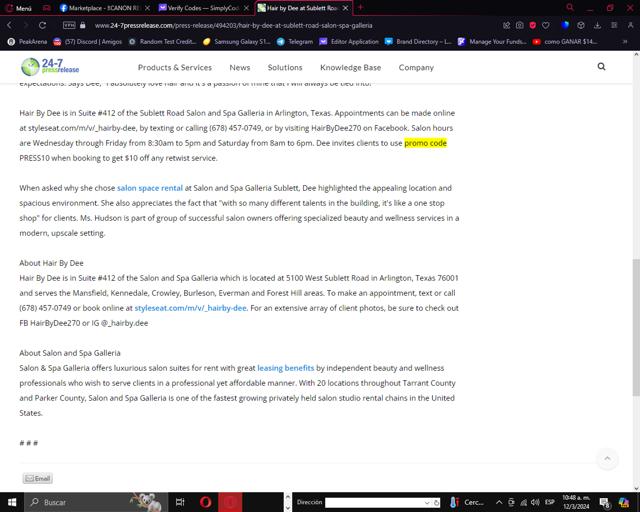640x512 pixels.
Task: Open Knowledge Base menu item
Action: [351, 67]
